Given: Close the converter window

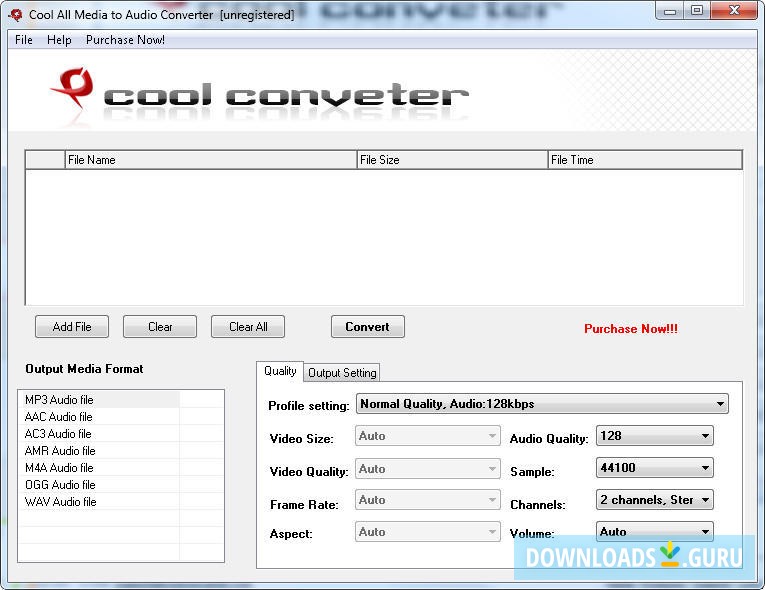Looking at the screenshot, I should (734, 11).
